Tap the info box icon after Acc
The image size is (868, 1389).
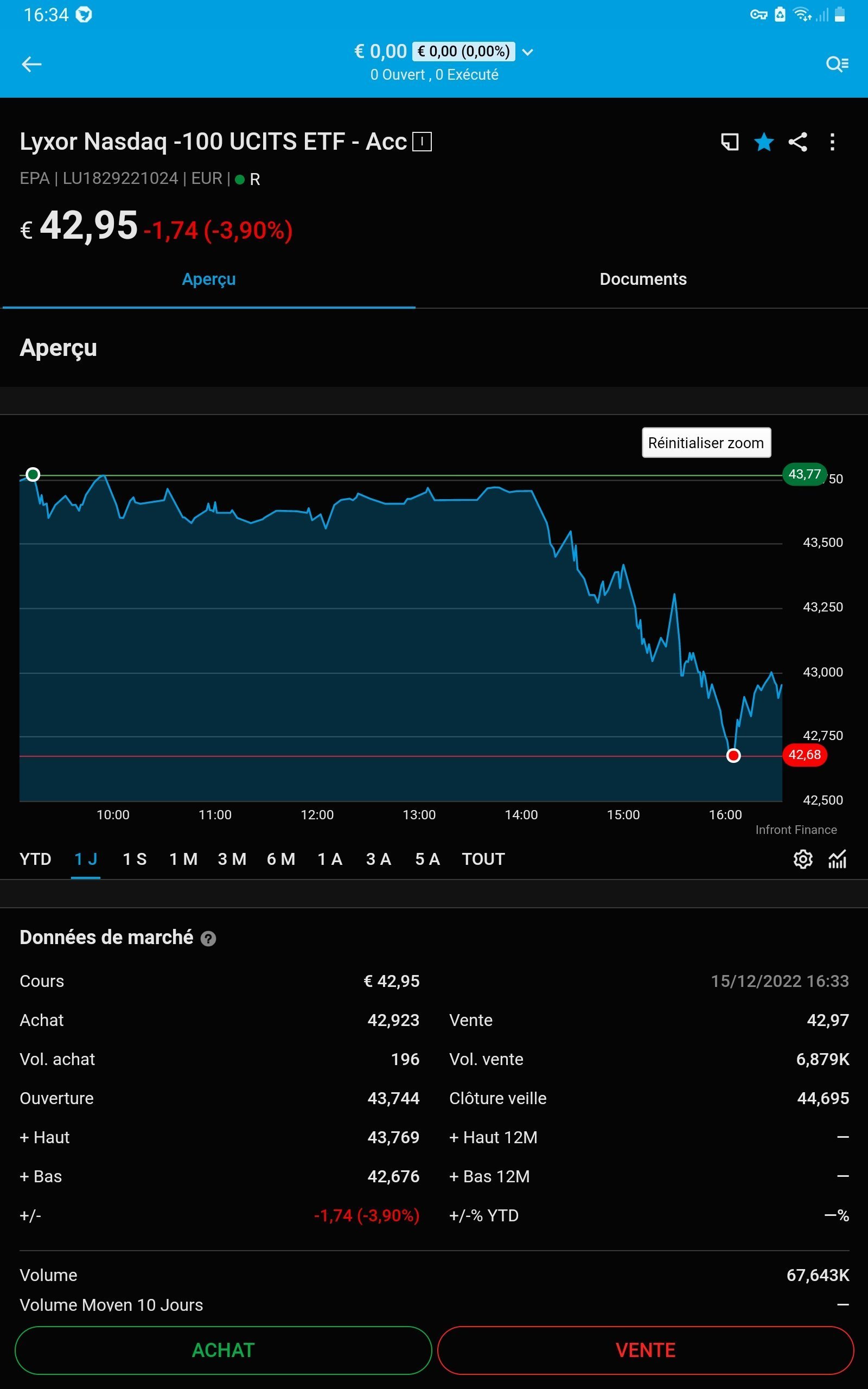pos(422,141)
